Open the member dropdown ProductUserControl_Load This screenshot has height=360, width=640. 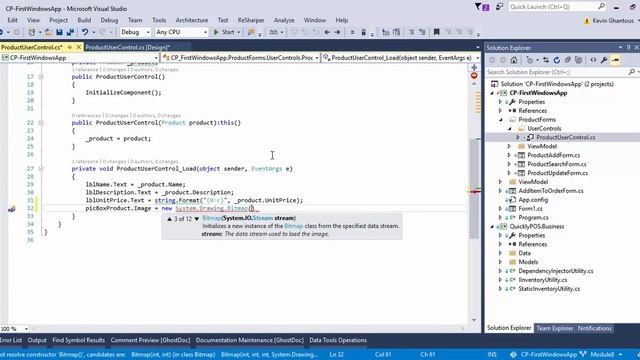(x=401, y=58)
